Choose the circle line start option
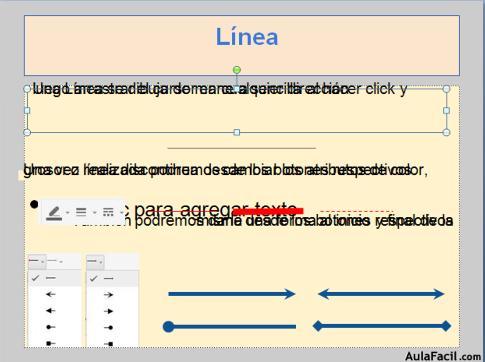The height and width of the screenshot is (362, 485). pyautogui.click(x=51, y=327)
